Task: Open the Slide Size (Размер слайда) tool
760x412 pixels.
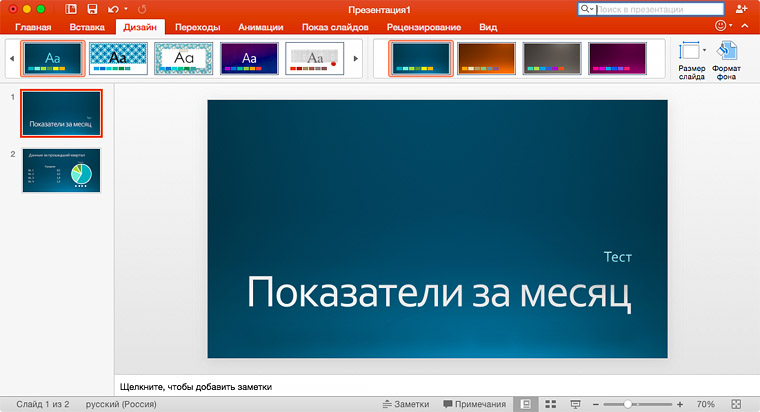Action: click(x=689, y=53)
